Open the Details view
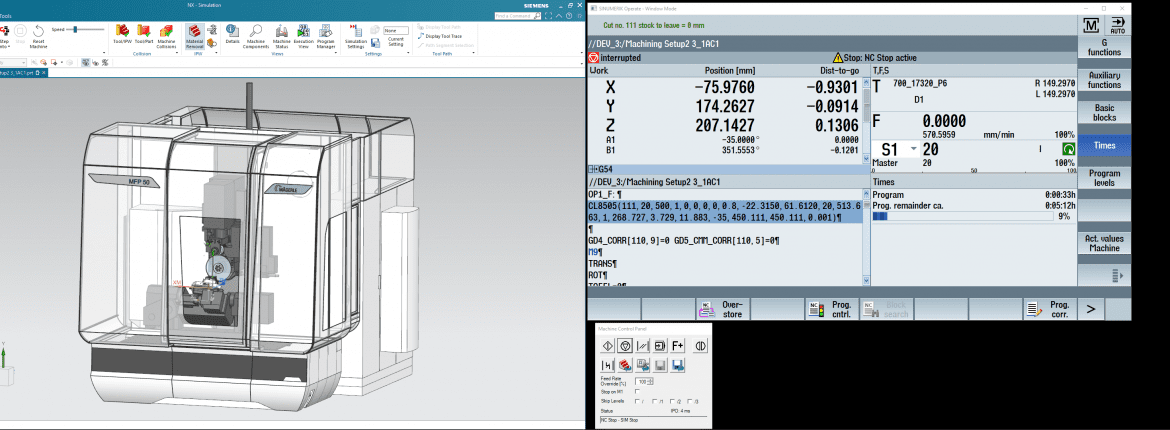Screen dimensions: 1170x430 (232, 35)
